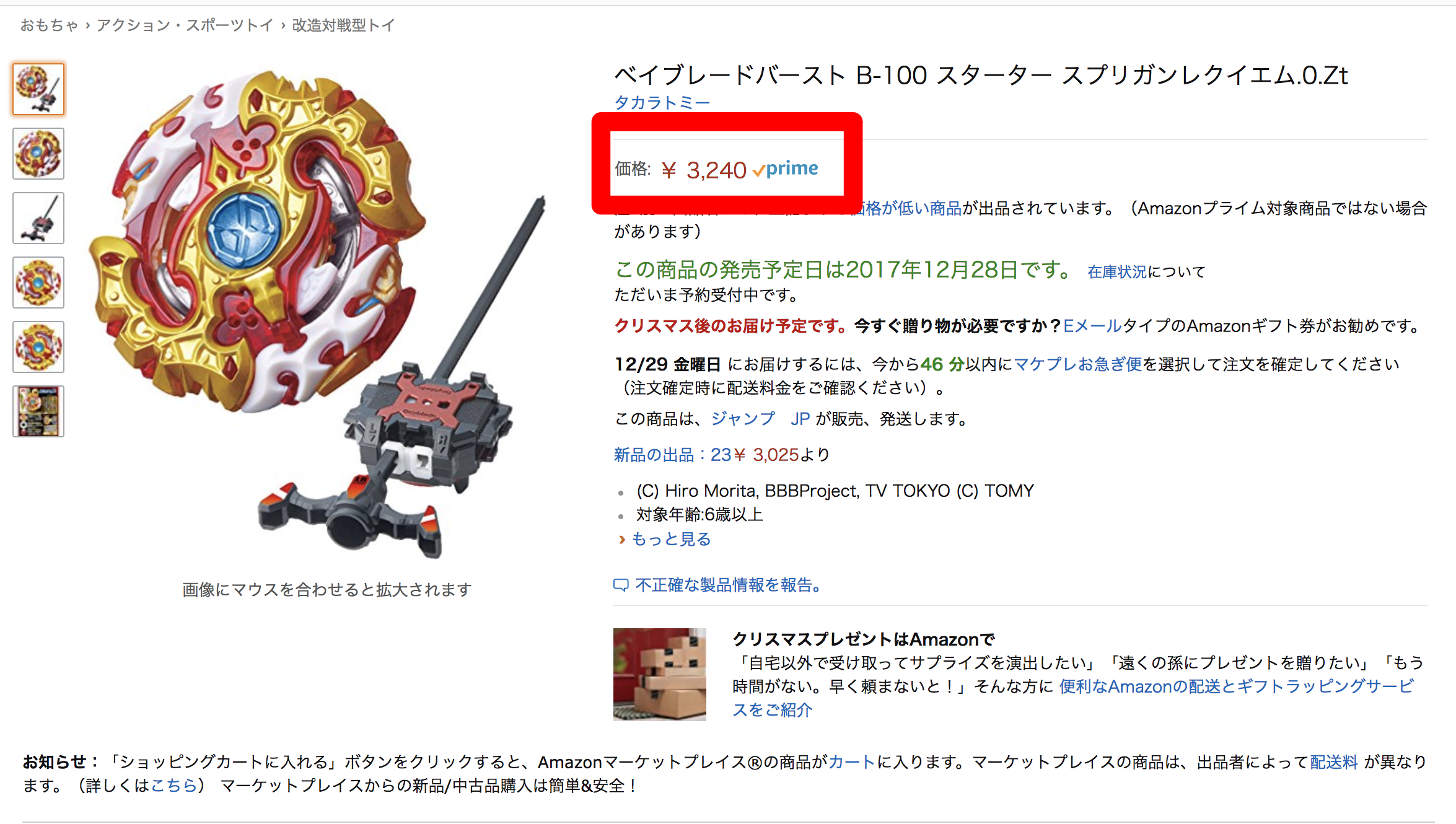Click the マケプレお急ぎ便 shipping link
The width and height of the screenshot is (1456, 824).
click(1077, 364)
